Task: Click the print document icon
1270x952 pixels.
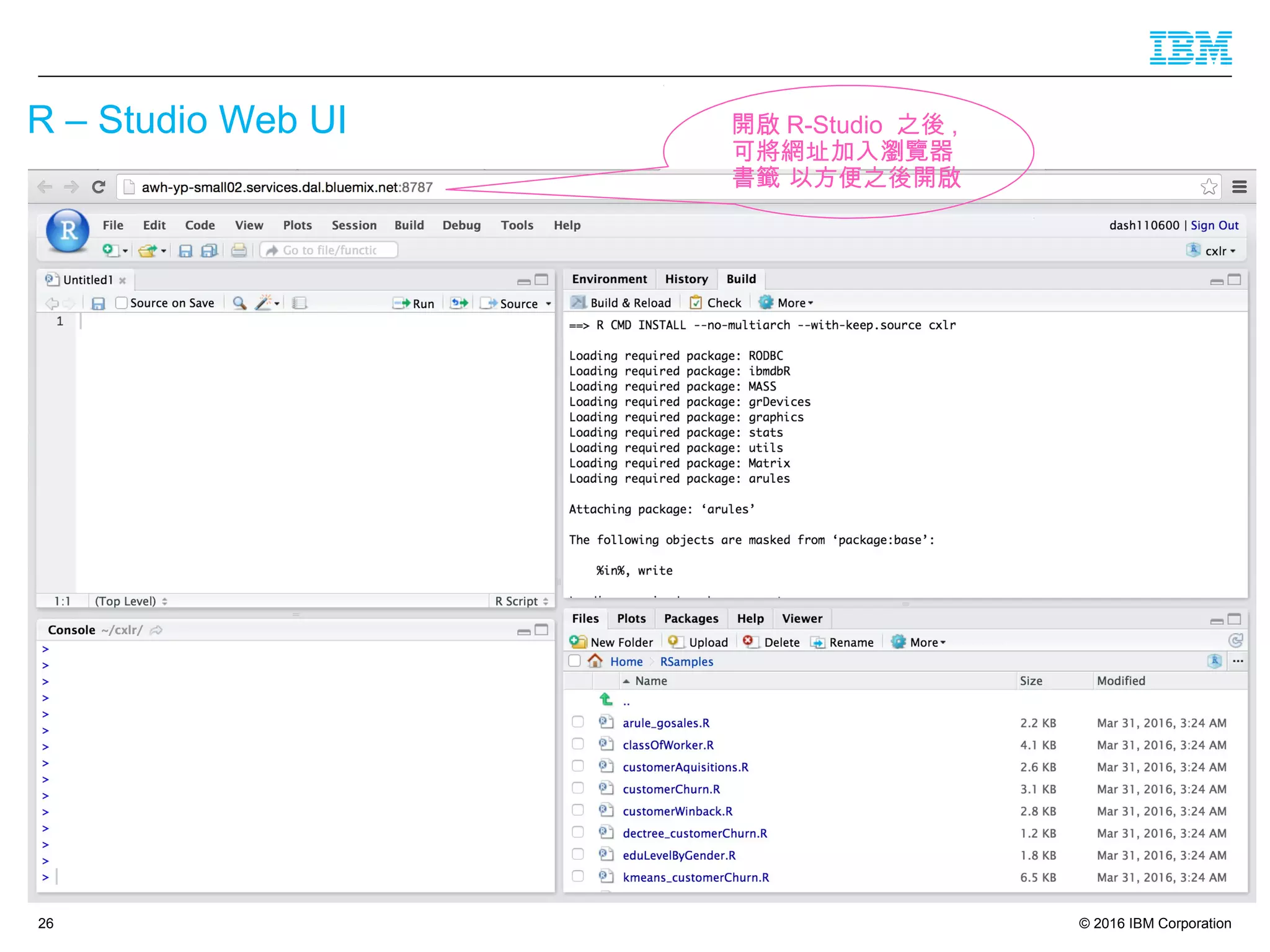Action: coord(239,250)
